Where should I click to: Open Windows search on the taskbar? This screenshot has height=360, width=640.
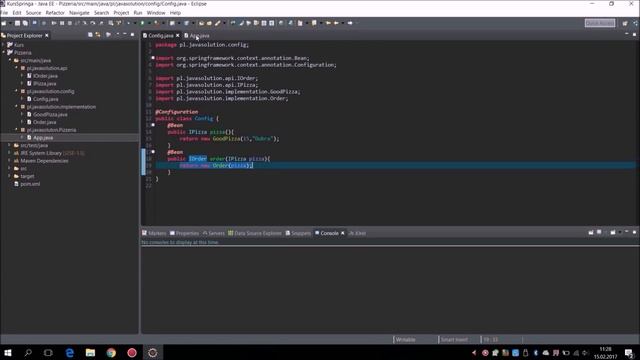click(28, 353)
